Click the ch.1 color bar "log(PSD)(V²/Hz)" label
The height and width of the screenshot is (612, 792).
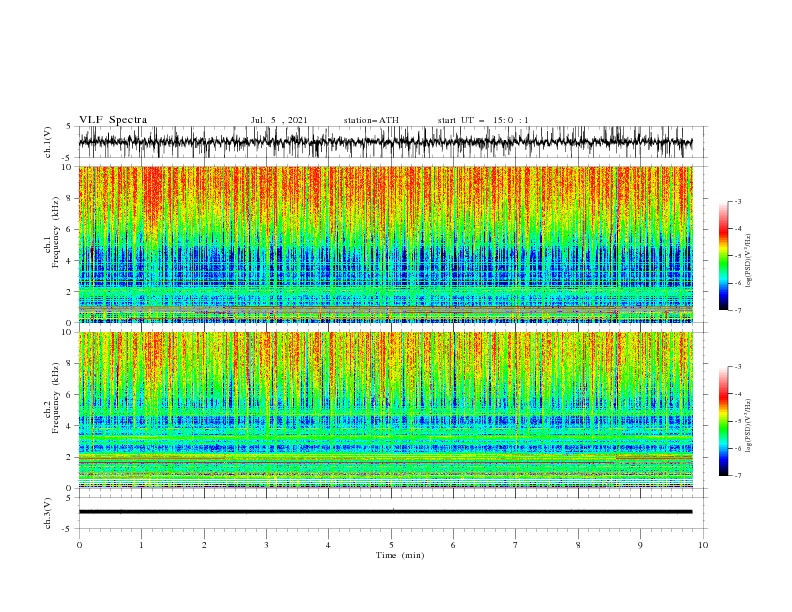(x=749, y=261)
